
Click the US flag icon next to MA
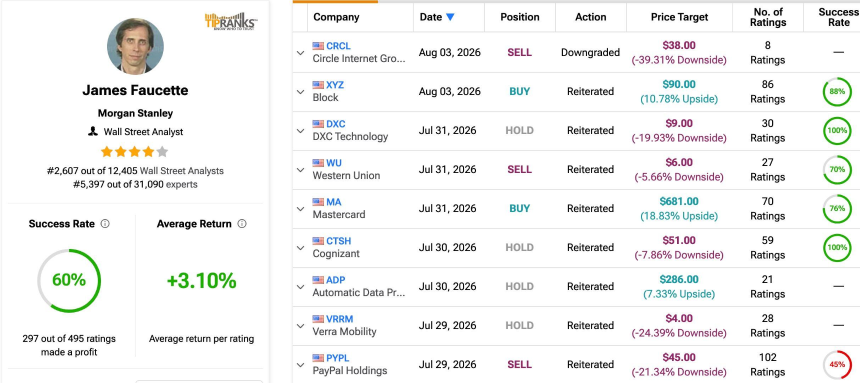pyautogui.click(x=318, y=202)
